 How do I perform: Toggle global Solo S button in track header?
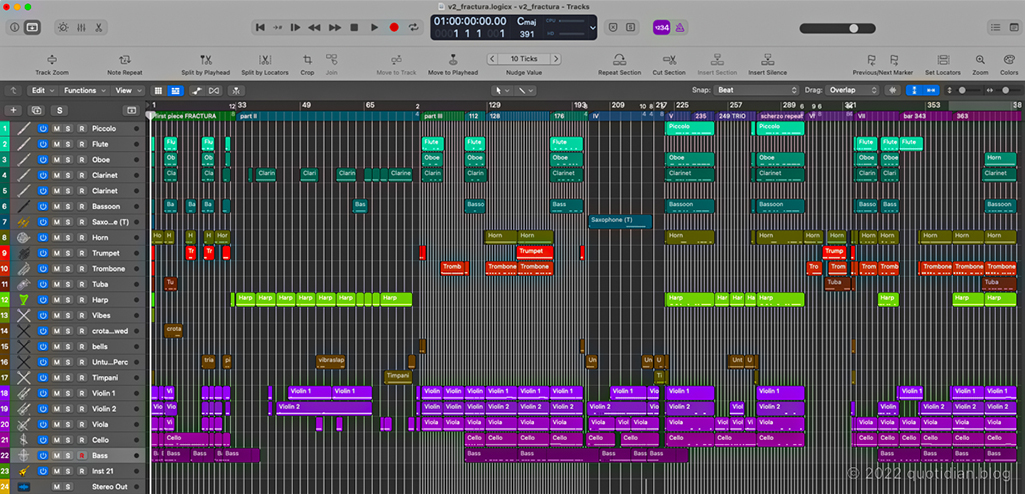pyautogui.click(x=60, y=110)
